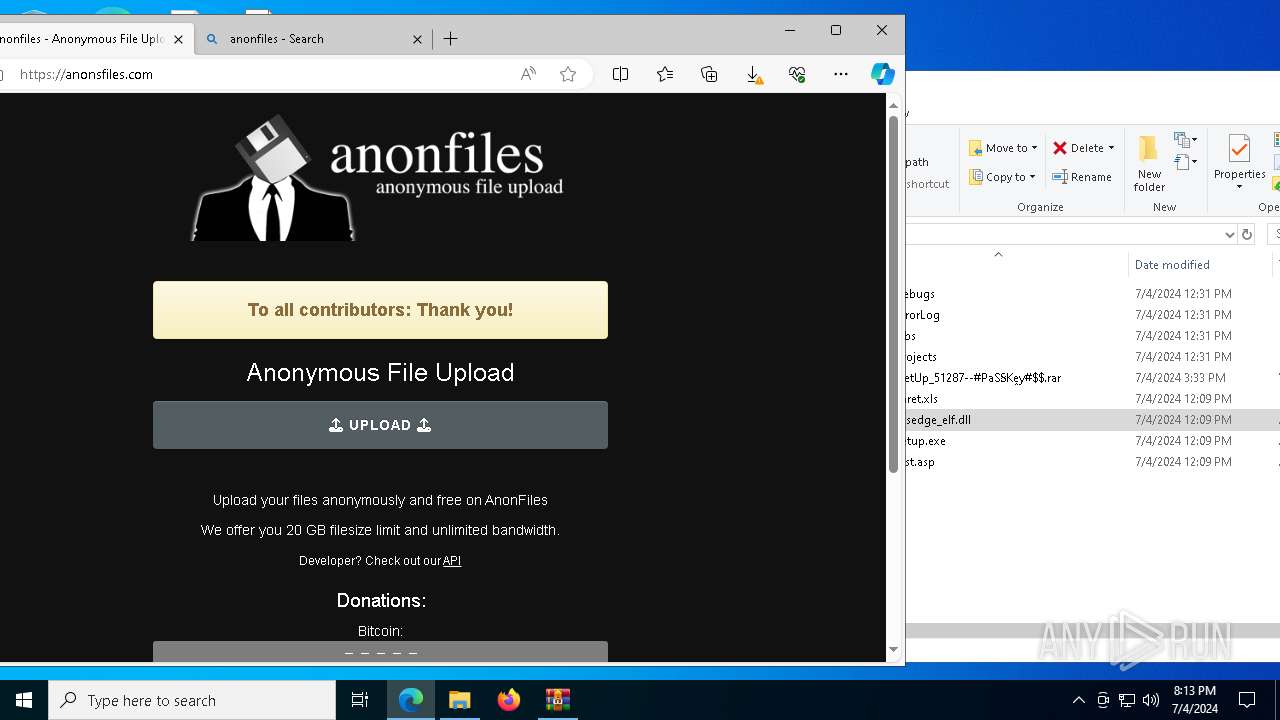Open the Collections icon in Edge toolbar
1280x720 pixels.
709,74
